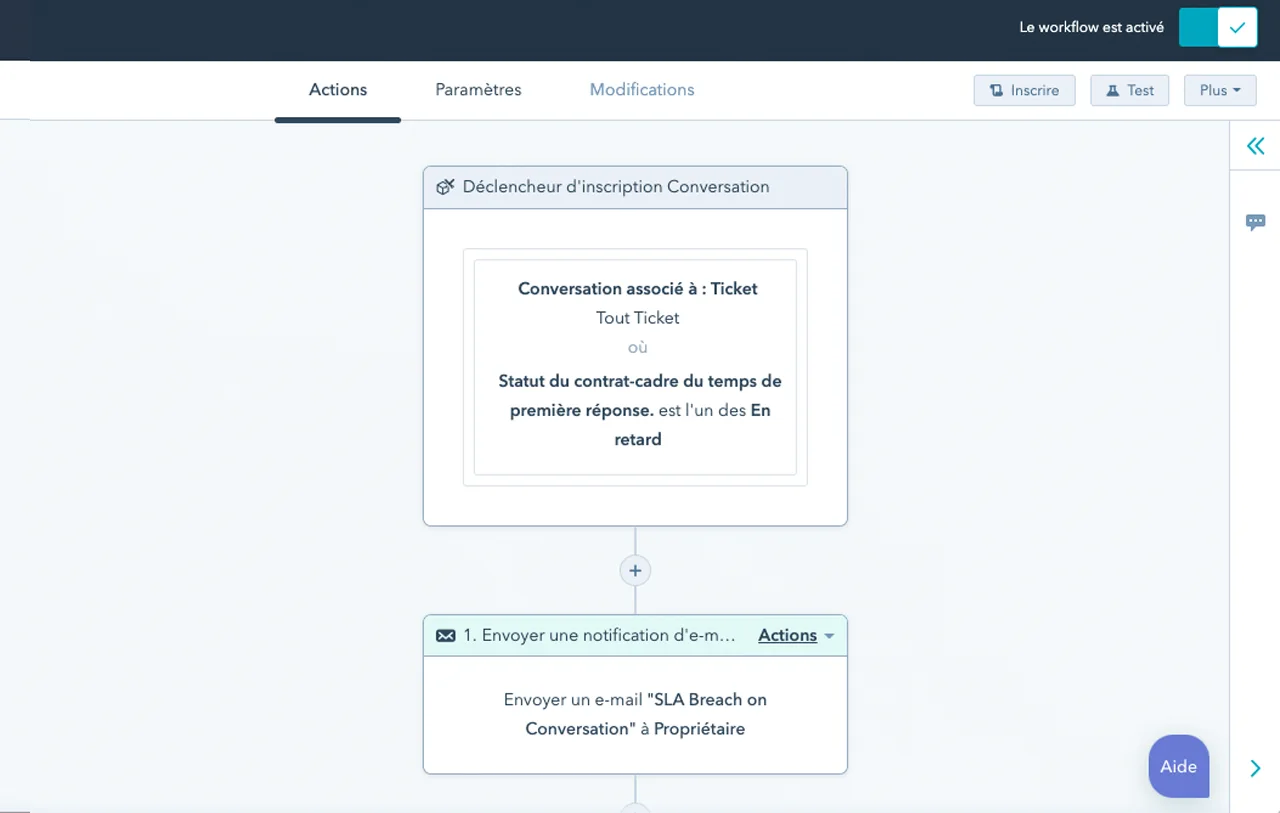Screen dimensions: 1280x813
Task: Open the SLA Breach email action body
Action: click(x=635, y=714)
